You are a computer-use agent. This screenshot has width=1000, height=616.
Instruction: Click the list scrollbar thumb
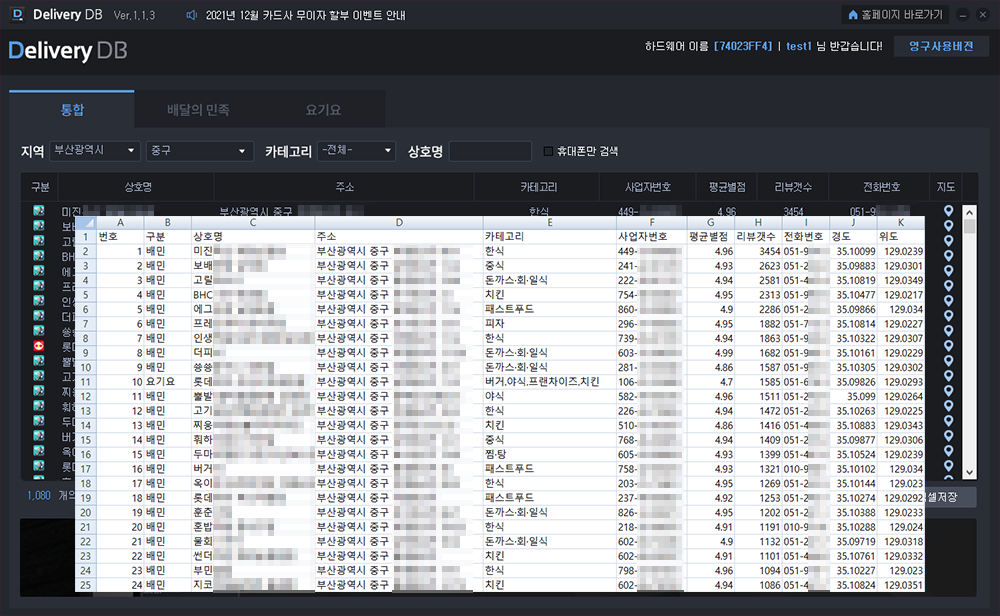coord(969,227)
